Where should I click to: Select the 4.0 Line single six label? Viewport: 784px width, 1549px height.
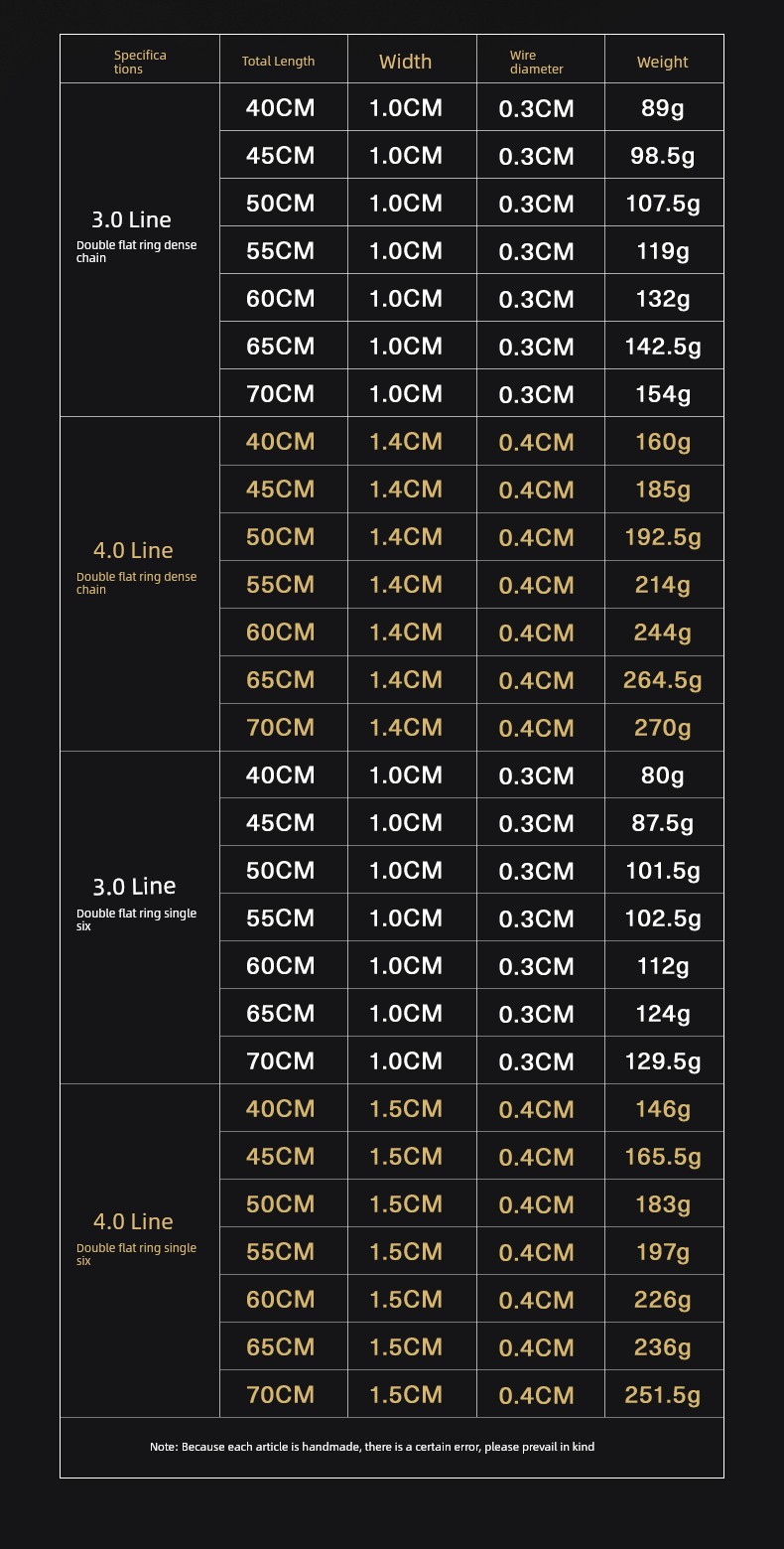click(137, 1237)
